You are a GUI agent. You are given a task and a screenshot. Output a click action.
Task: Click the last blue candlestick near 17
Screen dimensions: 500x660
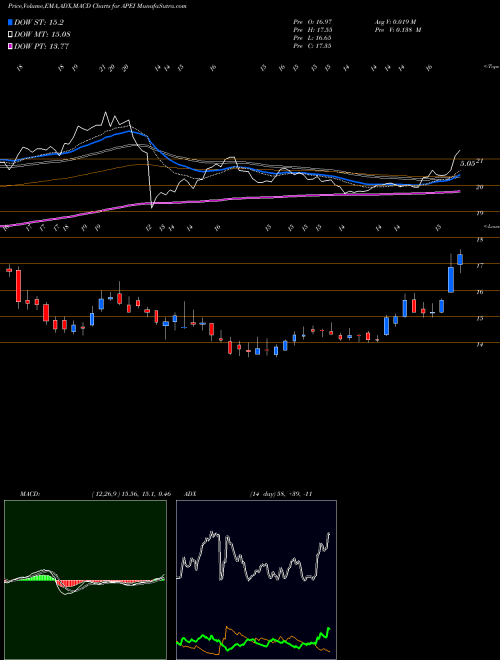point(460,260)
